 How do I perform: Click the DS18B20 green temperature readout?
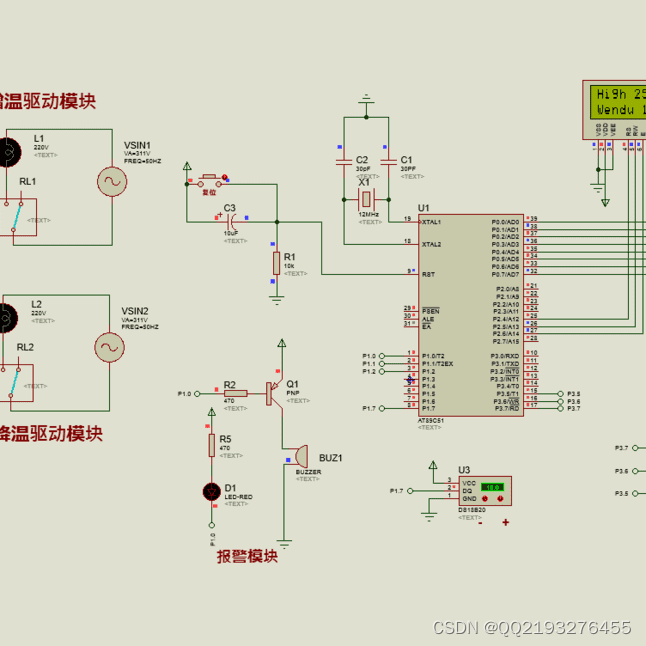(492, 487)
